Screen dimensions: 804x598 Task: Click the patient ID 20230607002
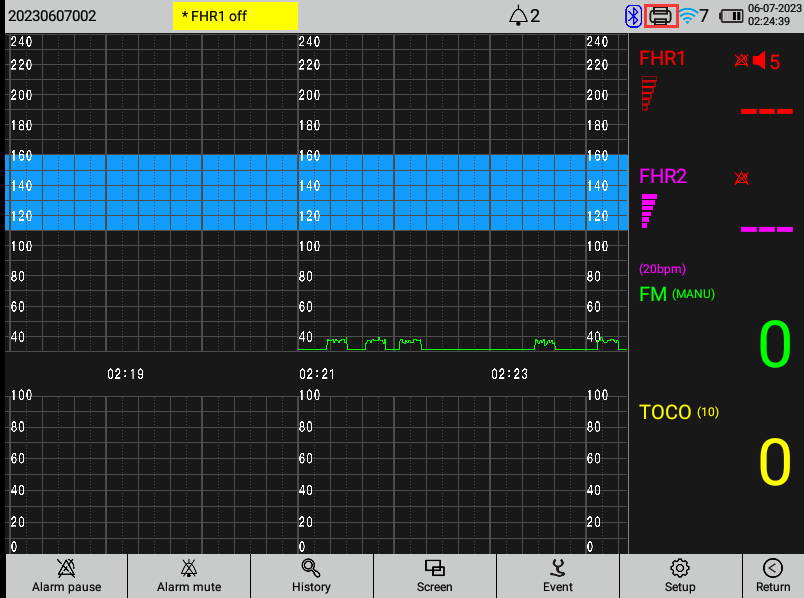click(52, 16)
